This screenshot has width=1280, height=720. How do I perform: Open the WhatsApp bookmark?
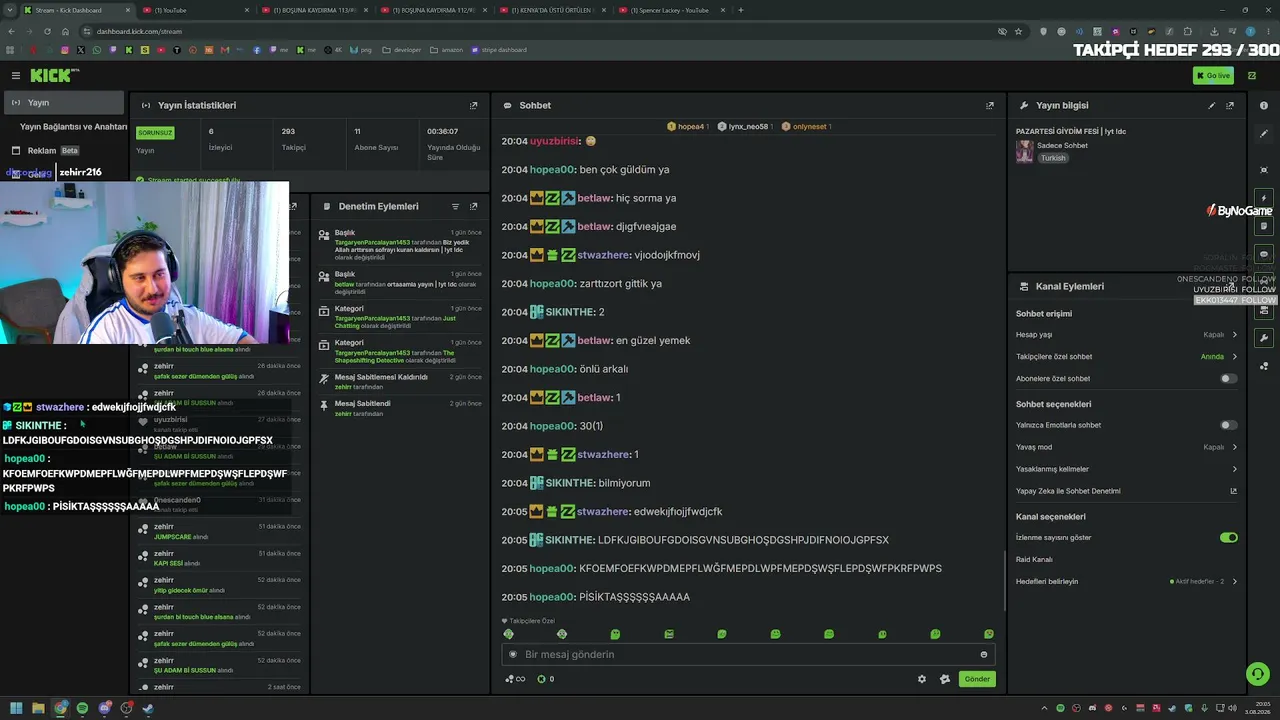(x=97, y=50)
